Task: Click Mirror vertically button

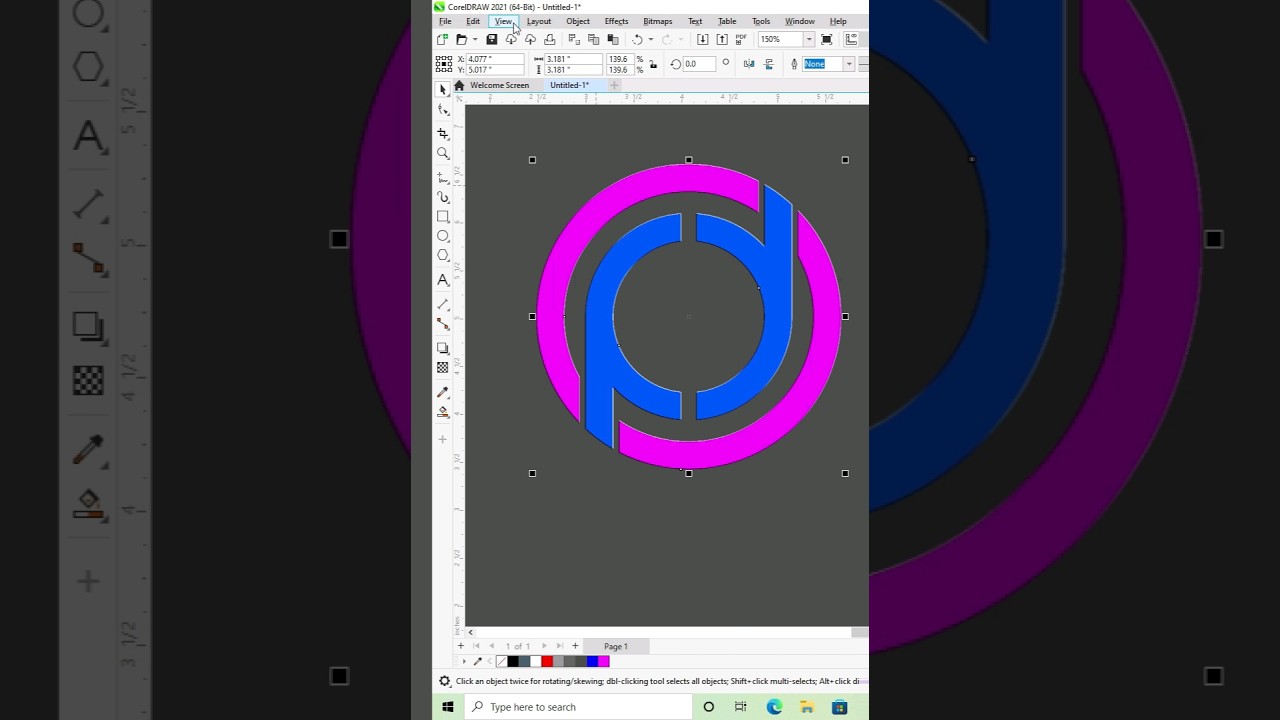Action: click(x=769, y=64)
